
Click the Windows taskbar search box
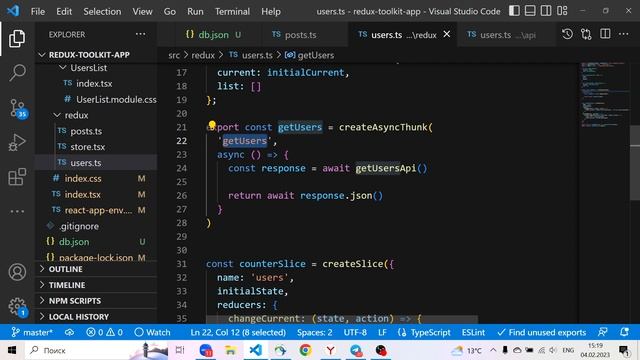coord(96,350)
